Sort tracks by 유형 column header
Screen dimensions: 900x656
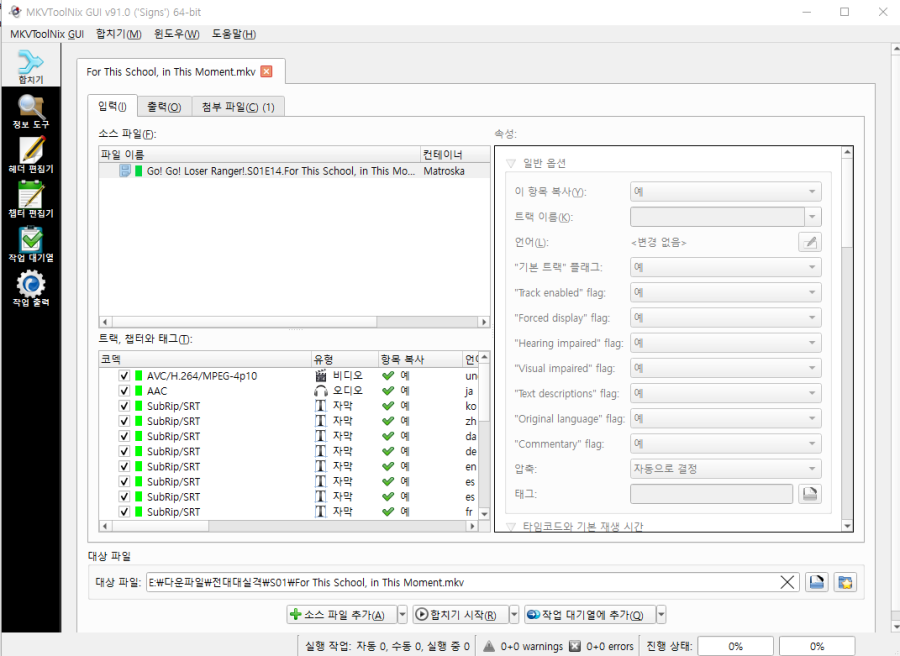(344, 359)
